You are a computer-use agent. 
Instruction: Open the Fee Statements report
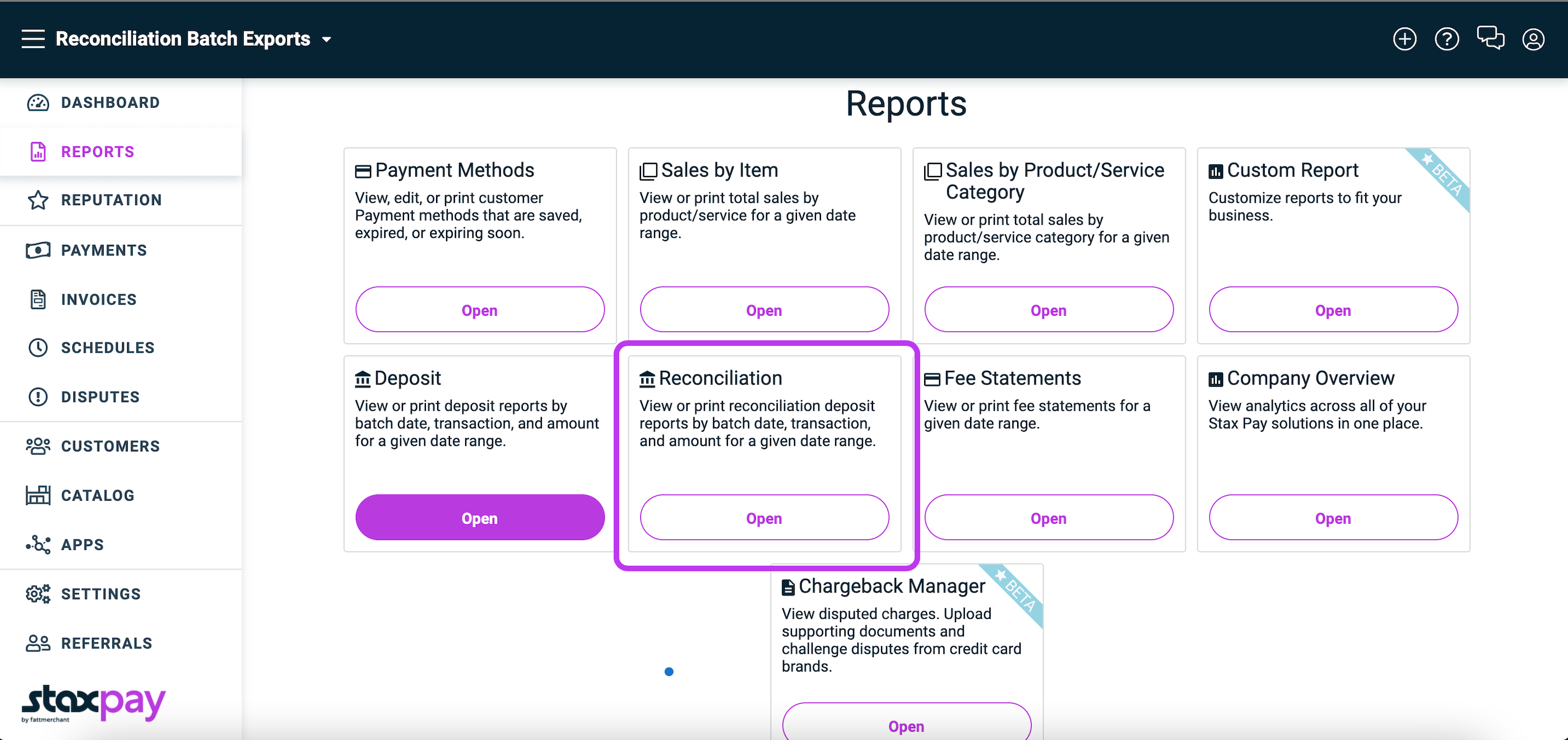click(x=1048, y=517)
